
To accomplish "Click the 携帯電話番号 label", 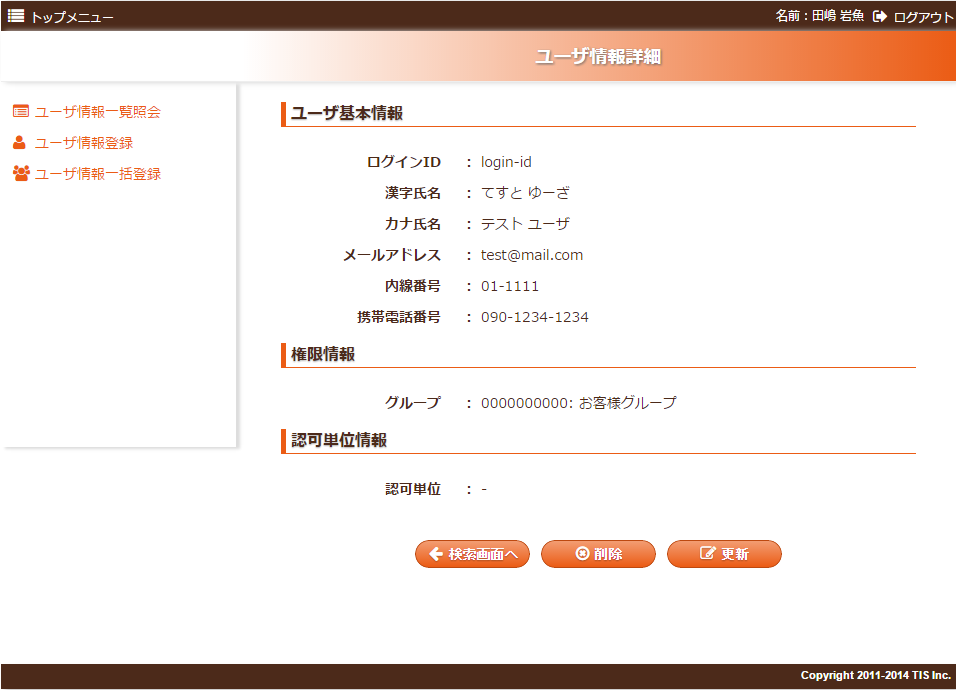I will [x=399, y=317].
